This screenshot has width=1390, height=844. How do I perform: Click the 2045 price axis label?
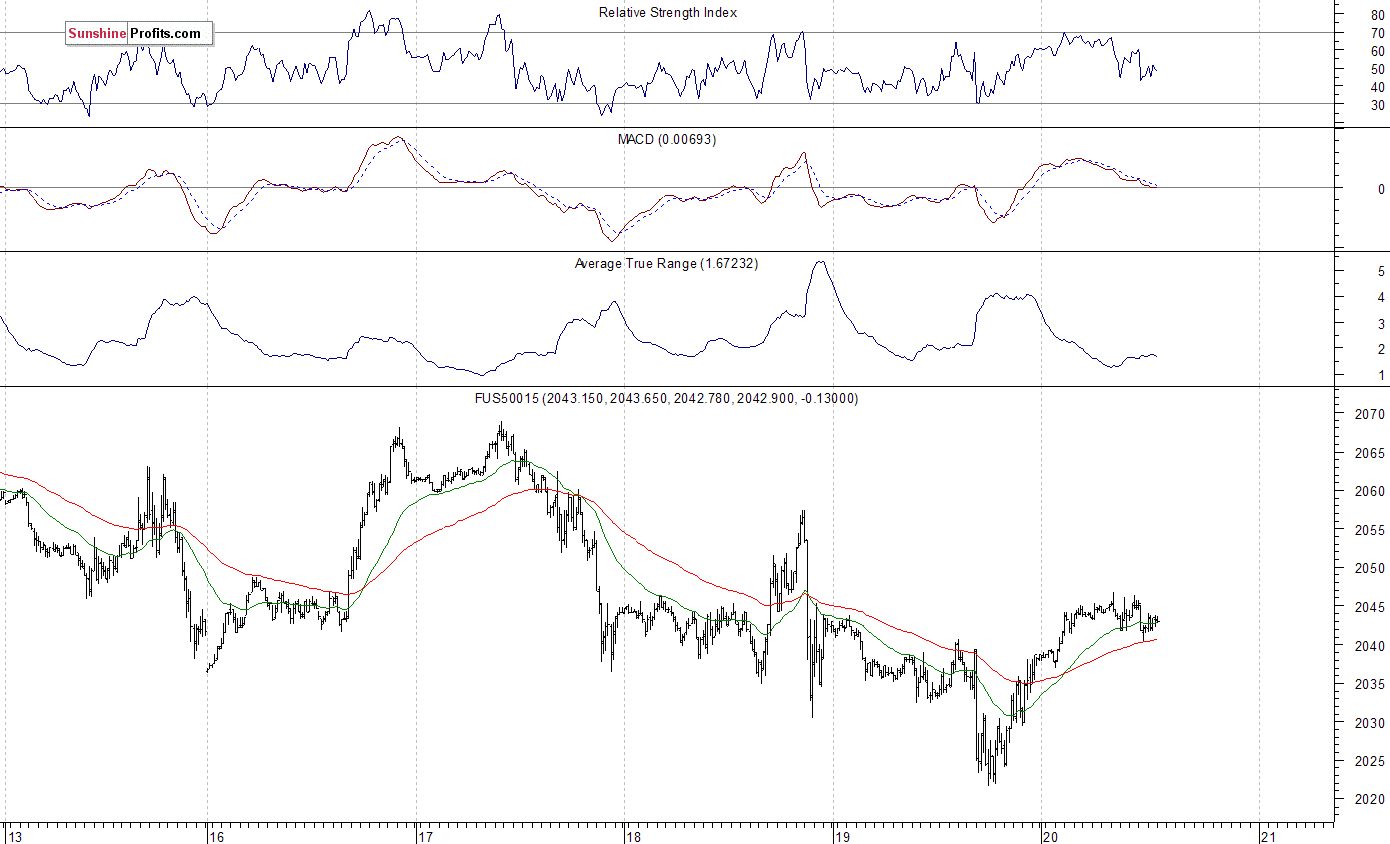pos(1370,607)
